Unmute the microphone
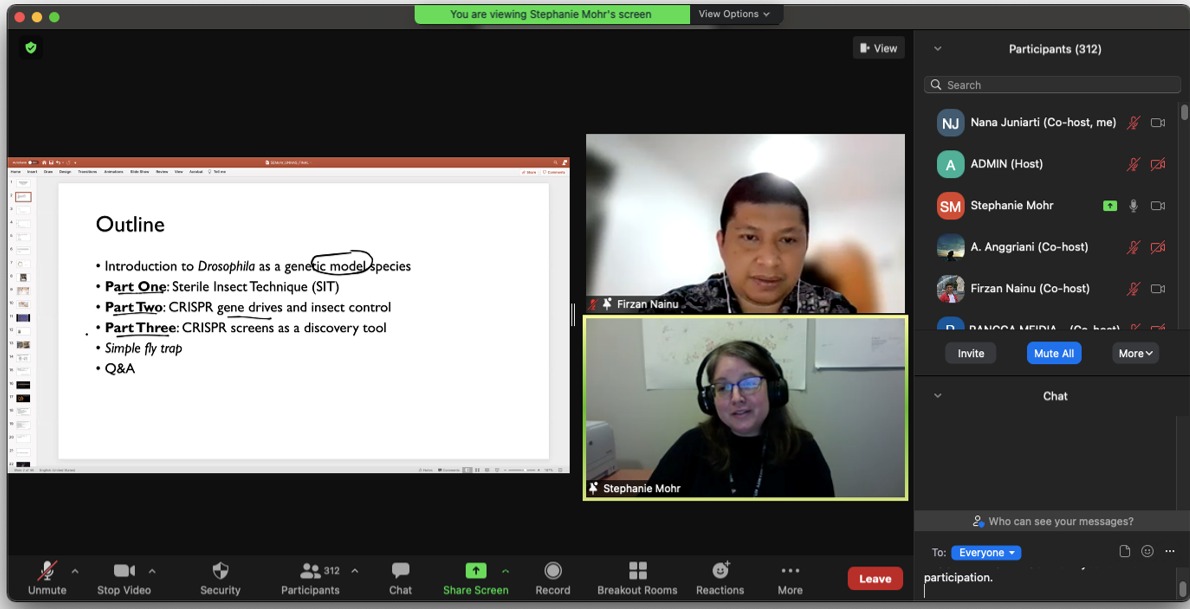 click(x=47, y=577)
